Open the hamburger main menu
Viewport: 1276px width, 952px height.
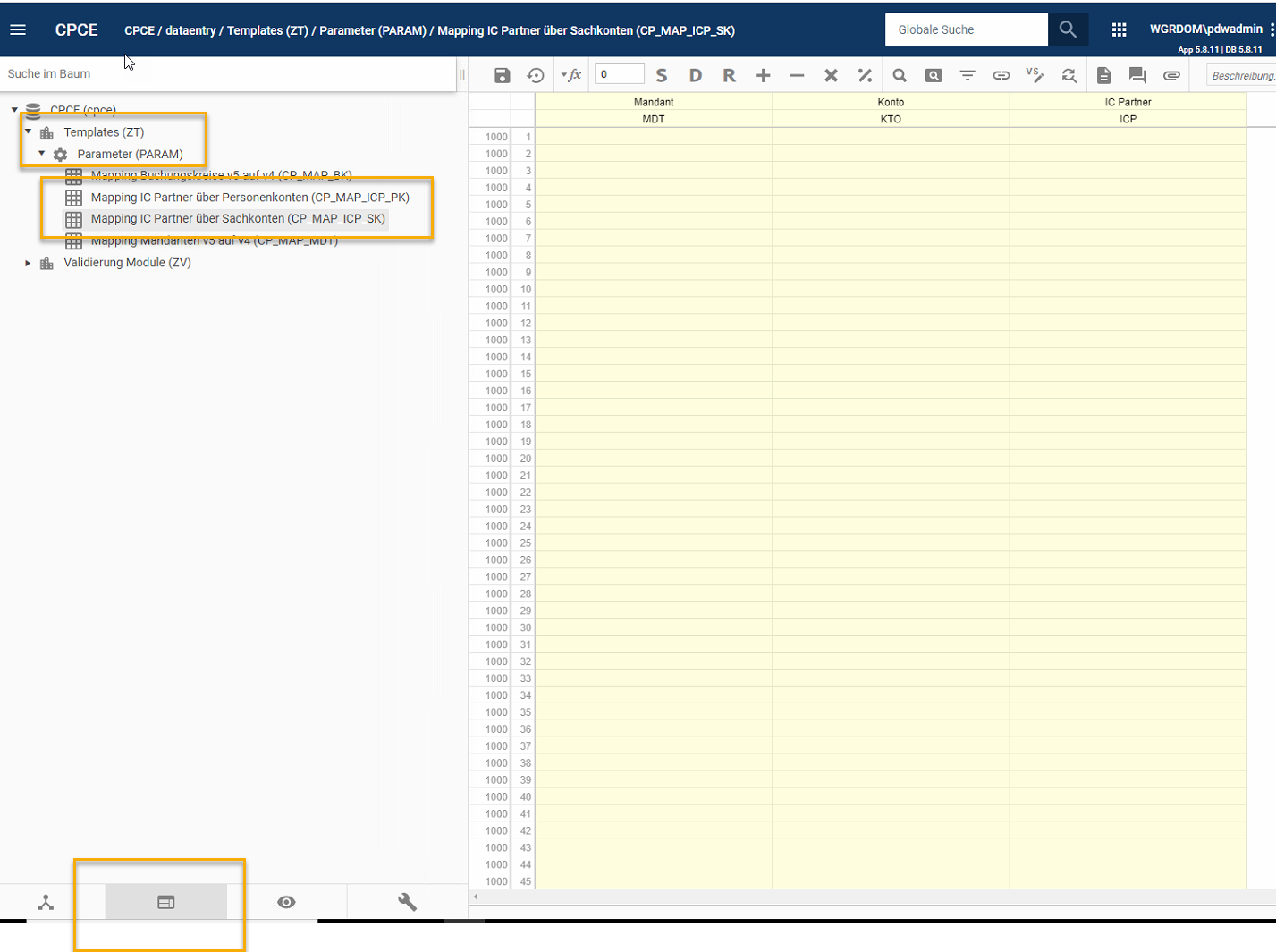click(x=18, y=29)
